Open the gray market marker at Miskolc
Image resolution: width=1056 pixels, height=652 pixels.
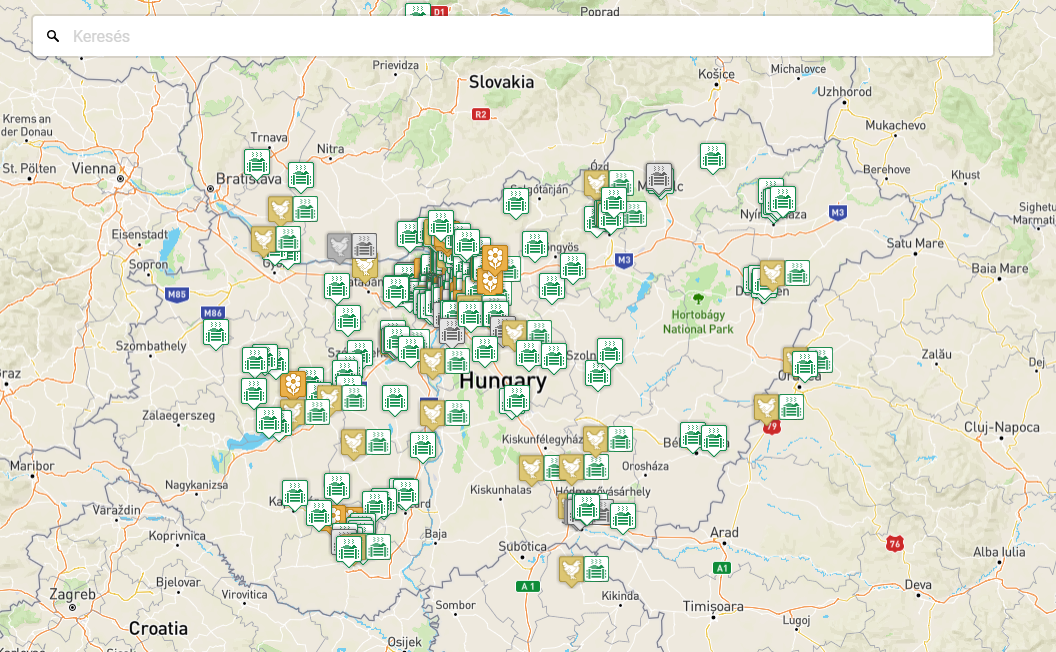tap(659, 177)
